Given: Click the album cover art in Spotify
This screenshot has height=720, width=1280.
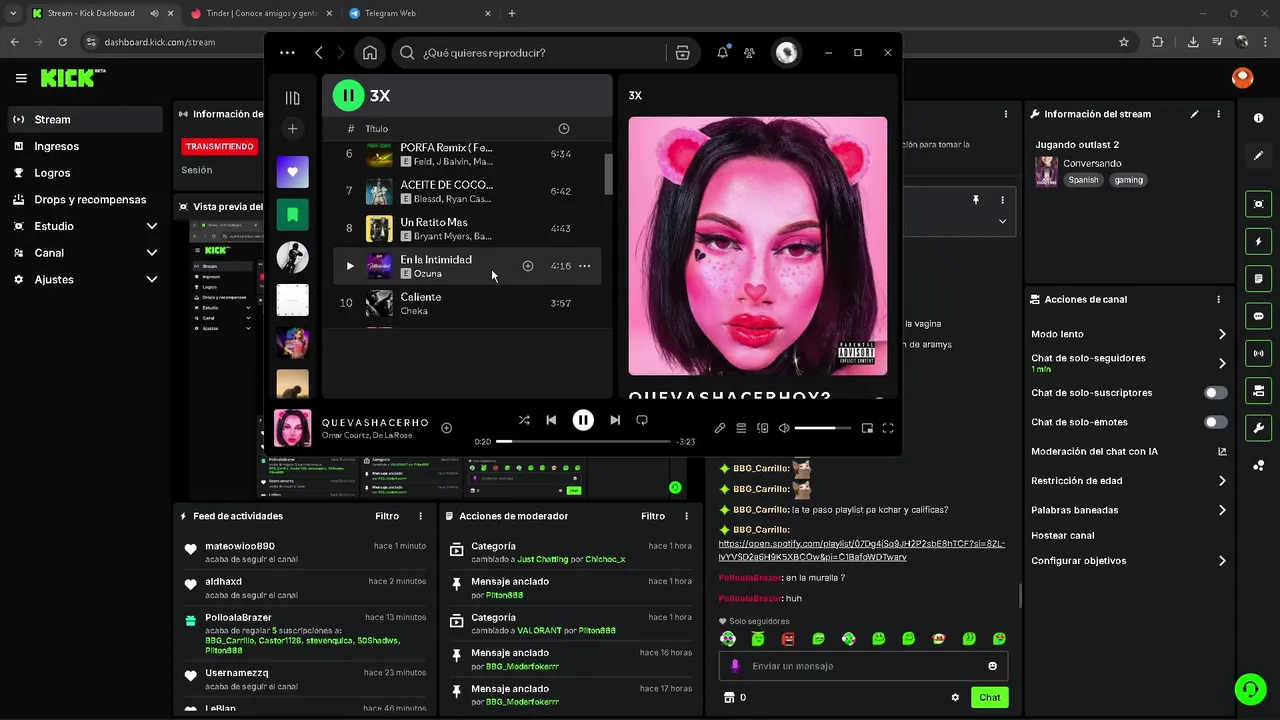Looking at the screenshot, I should [x=757, y=246].
